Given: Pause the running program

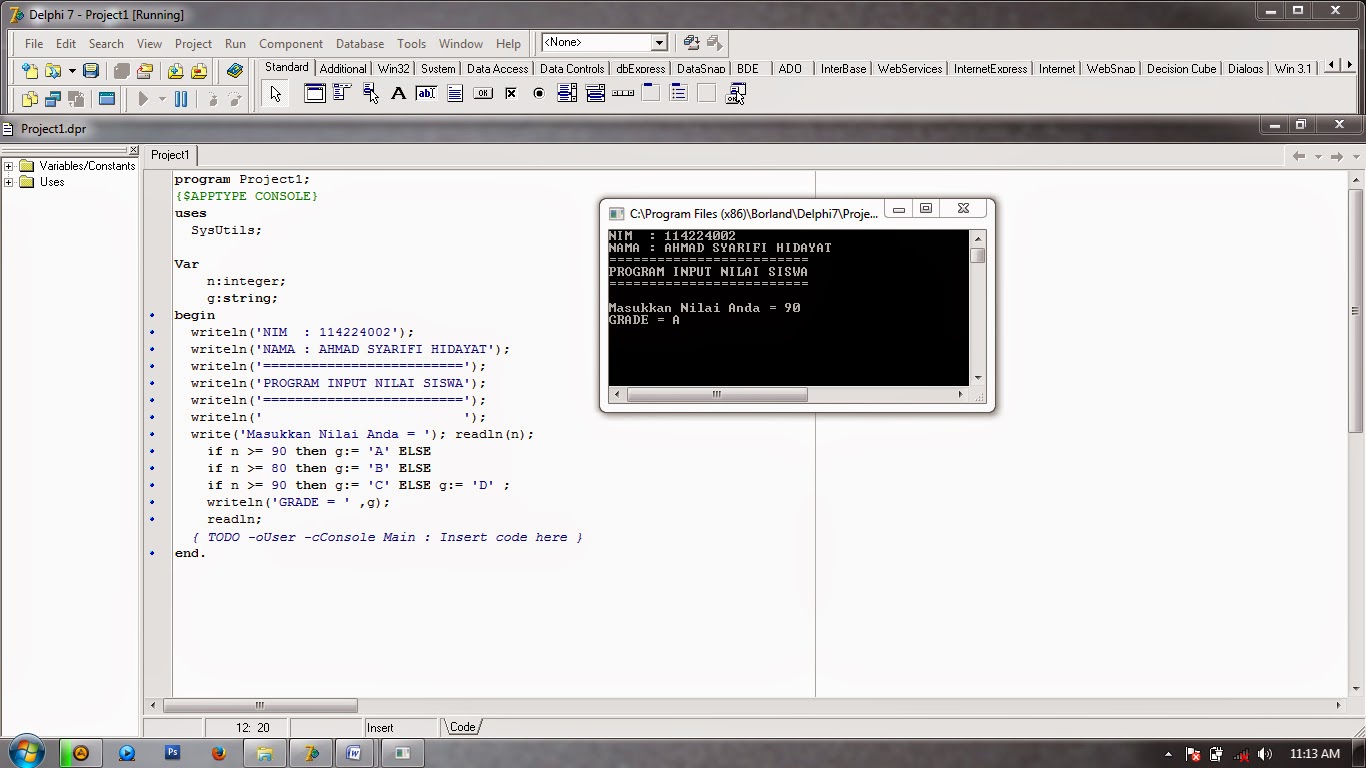Looking at the screenshot, I should click(x=181, y=99).
